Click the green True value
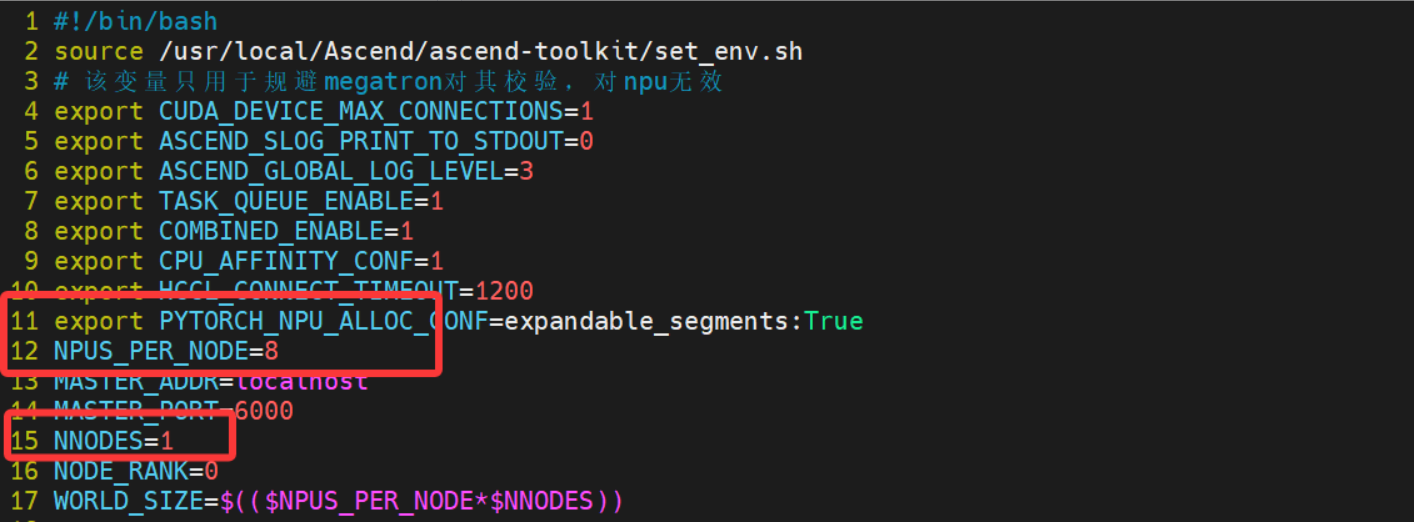Image resolution: width=1414 pixels, height=522 pixels. click(x=833, y=321)
